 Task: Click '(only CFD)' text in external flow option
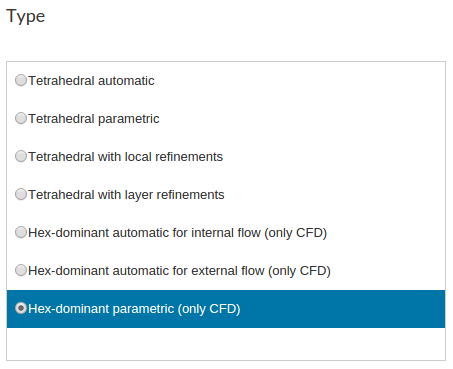pos(299,271)
